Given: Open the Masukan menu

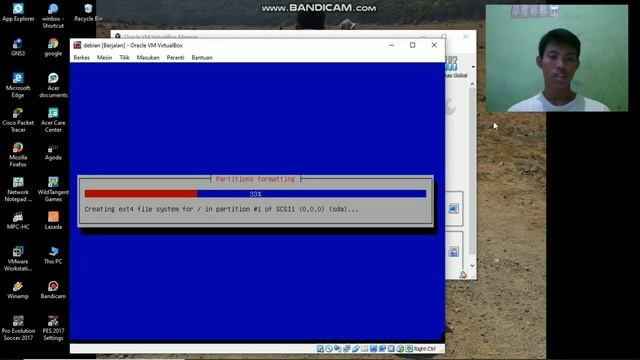Looking at the screenshot, I should point(148,58).
